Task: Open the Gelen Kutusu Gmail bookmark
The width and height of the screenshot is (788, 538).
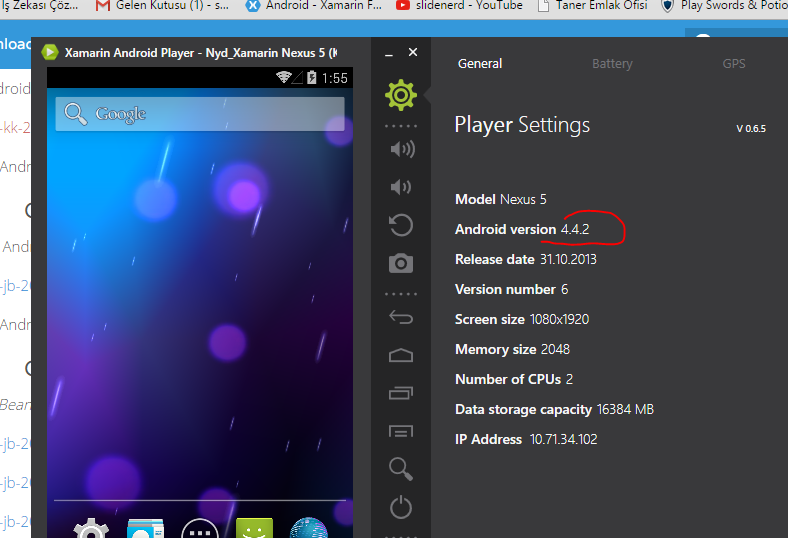Action: (162, 6)
